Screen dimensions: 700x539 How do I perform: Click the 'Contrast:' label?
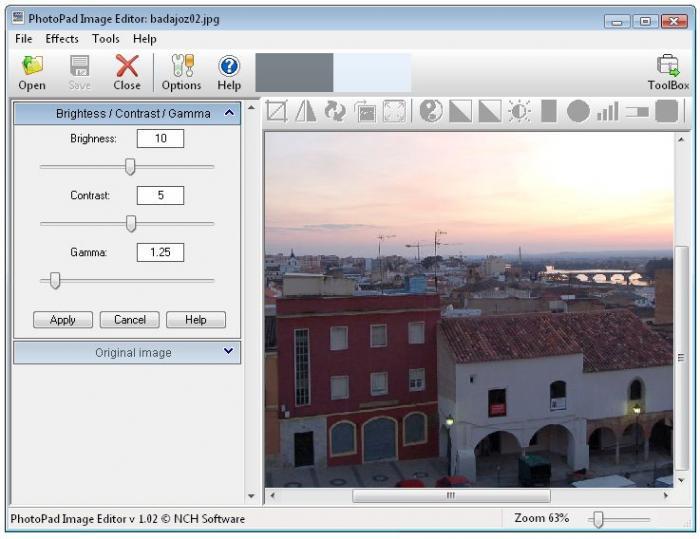tap(90, 196)
